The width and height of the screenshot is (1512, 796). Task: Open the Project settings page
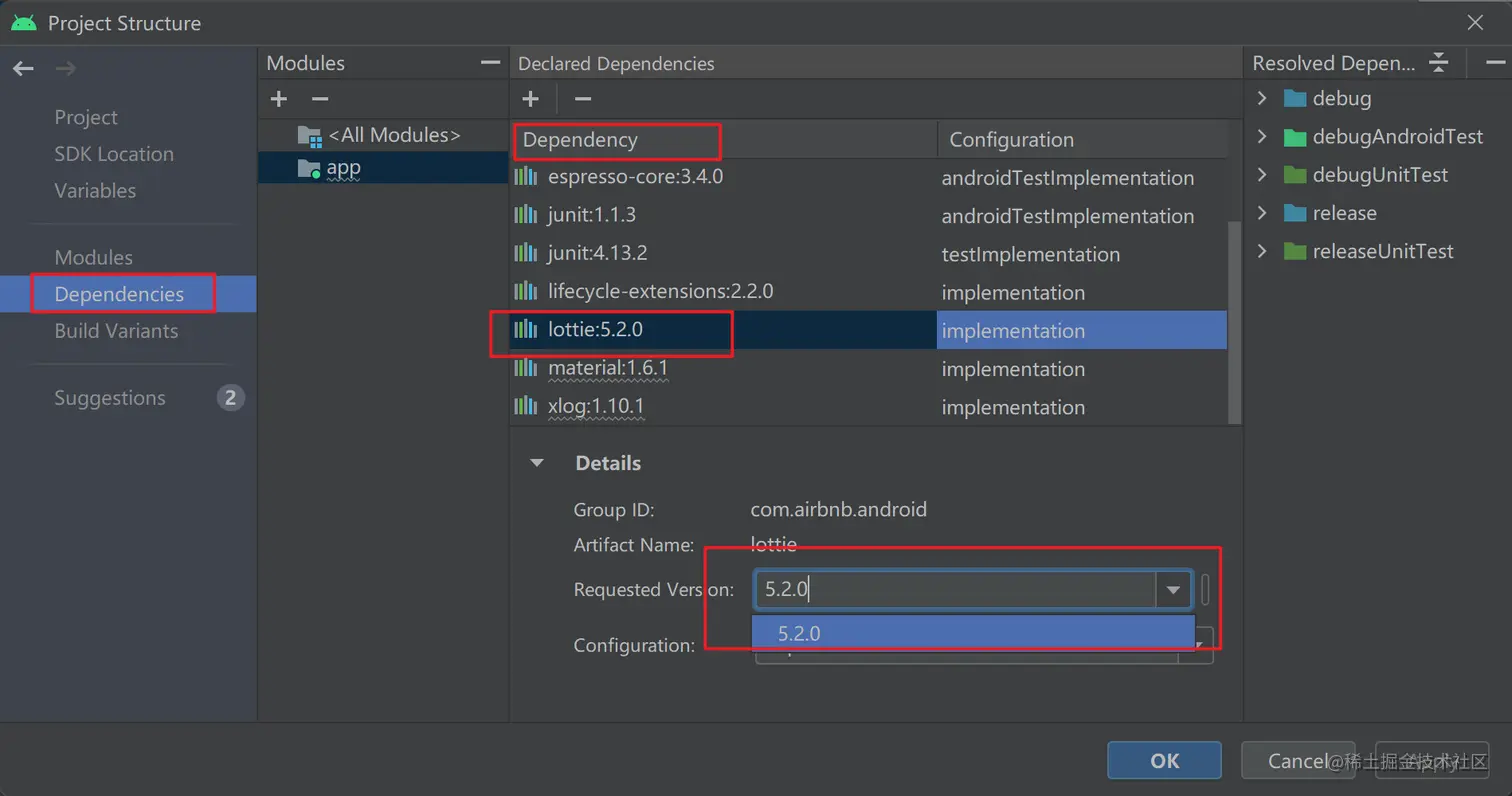[86, 117]
